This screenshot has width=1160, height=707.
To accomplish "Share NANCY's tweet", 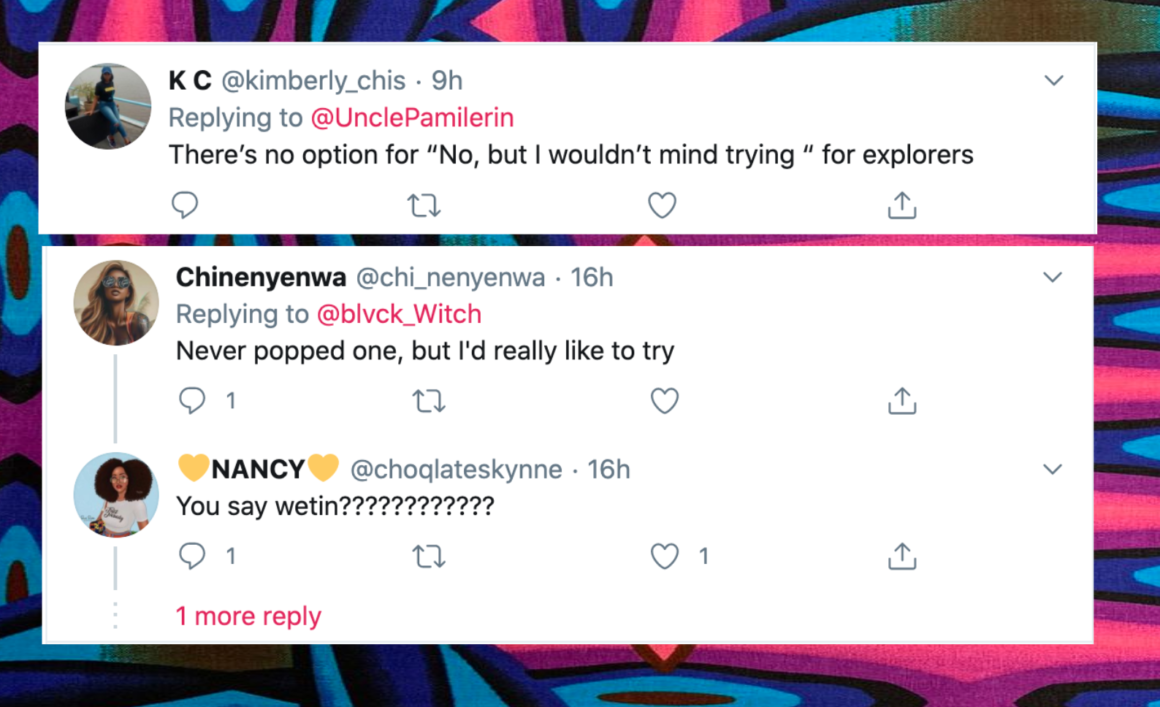I will tap(902, 556).
